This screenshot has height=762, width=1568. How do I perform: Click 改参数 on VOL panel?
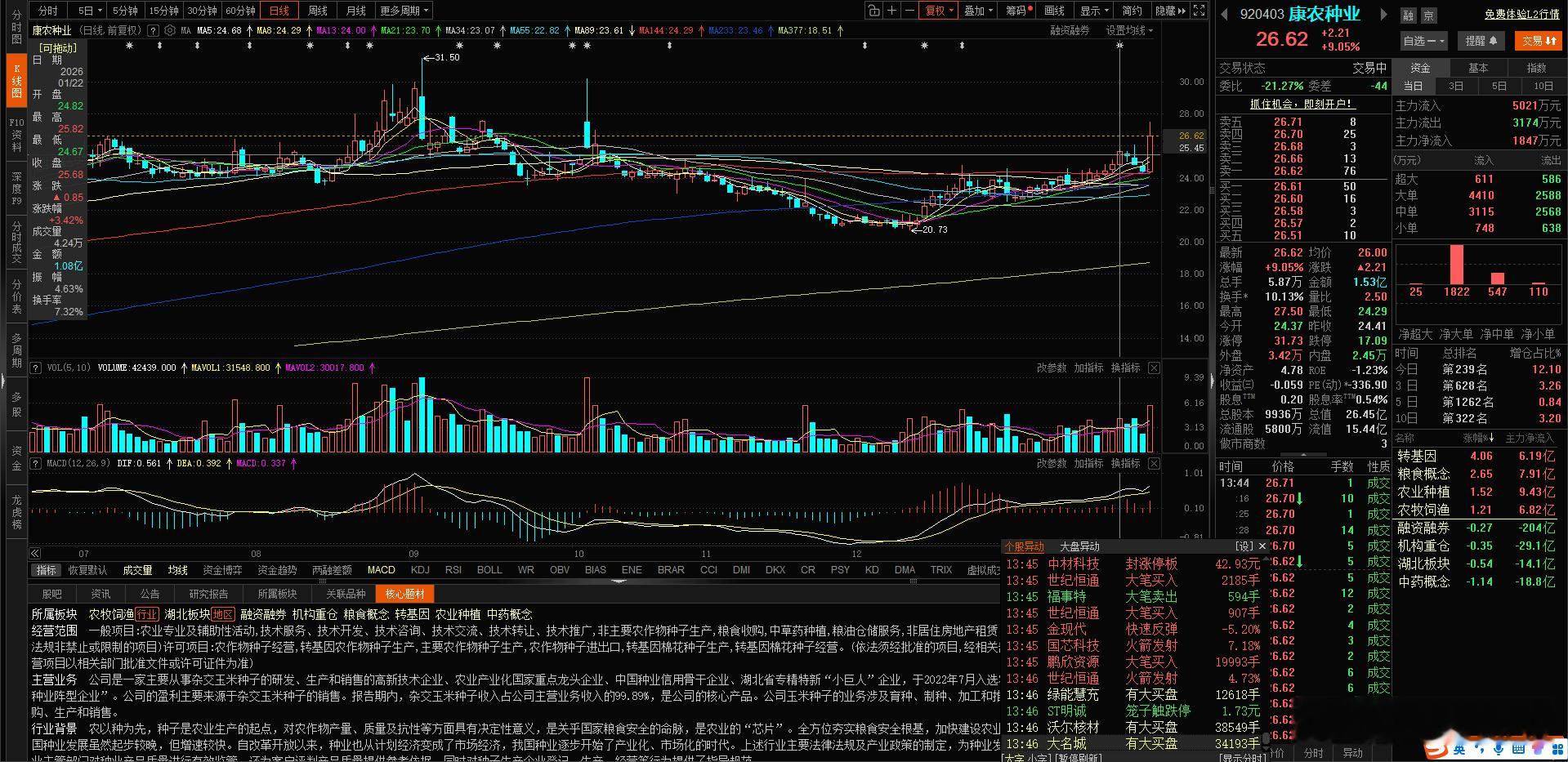pyautogui.click(x=1052, y=368)
